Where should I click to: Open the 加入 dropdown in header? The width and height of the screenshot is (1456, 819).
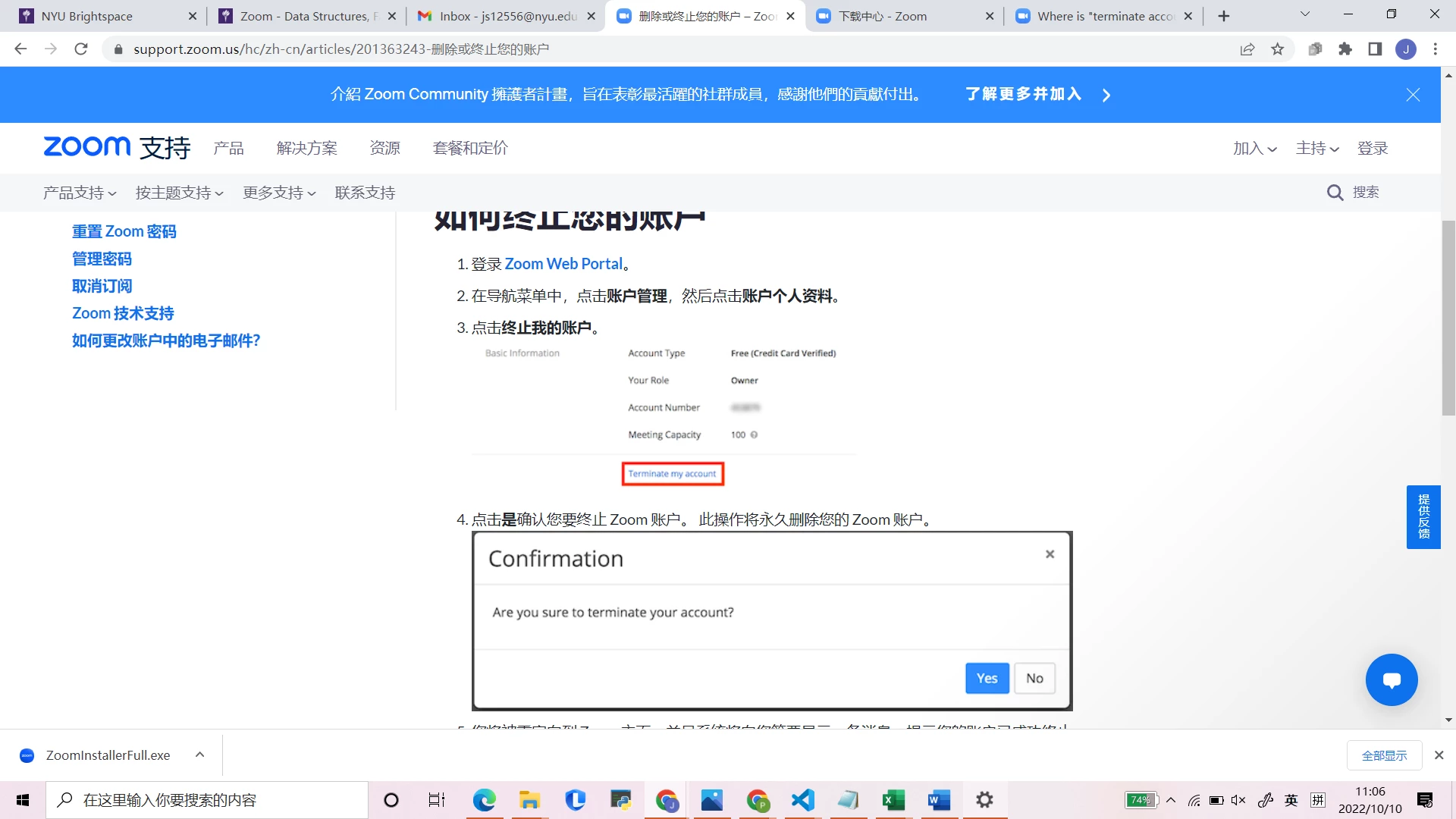tap(1254, 149)
